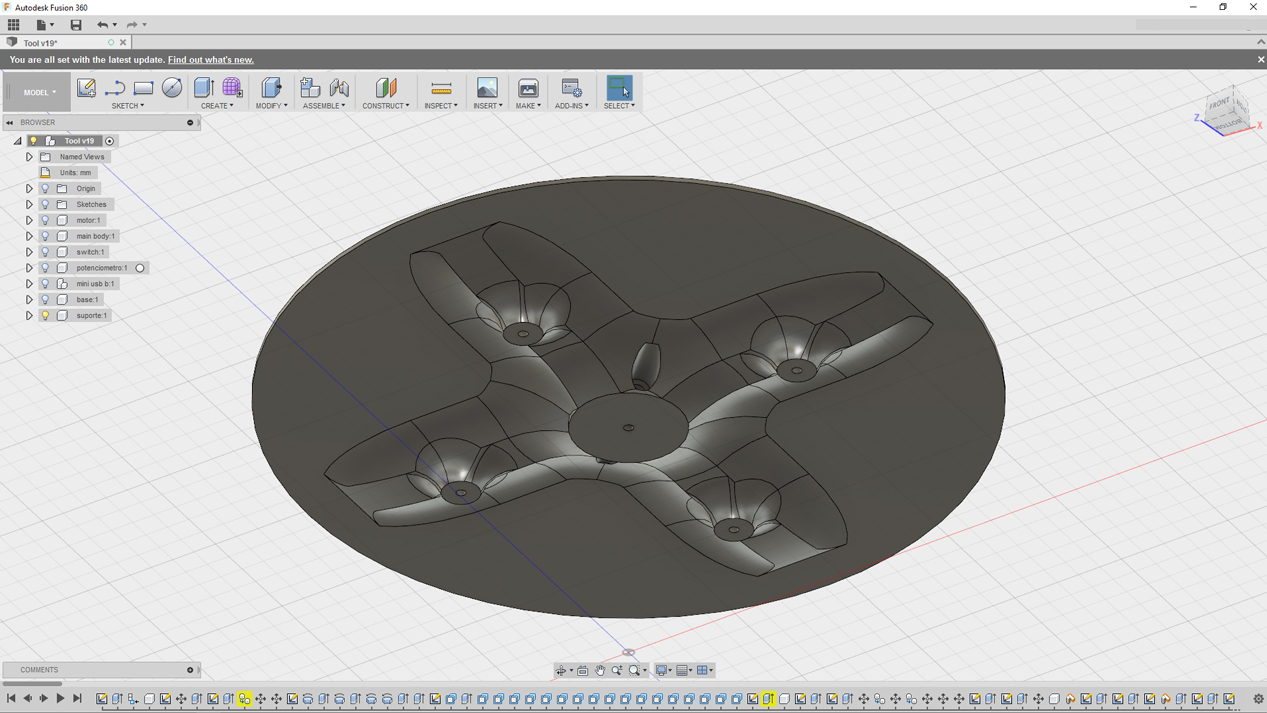
Task: Open the INSPECT menu
Action: [441, 106]
